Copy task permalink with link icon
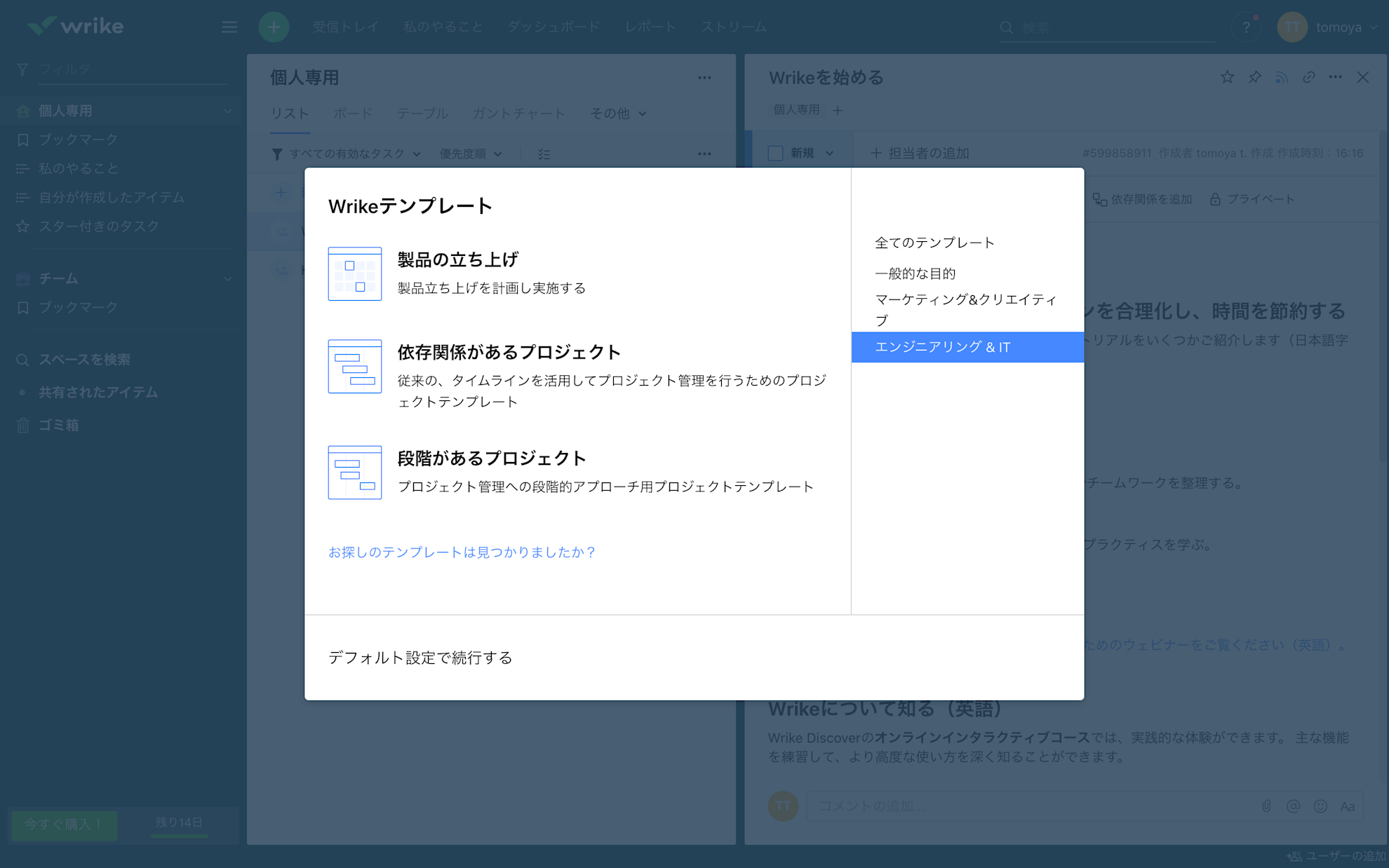The image size is (1389, 868). (x=1308, y=77)
